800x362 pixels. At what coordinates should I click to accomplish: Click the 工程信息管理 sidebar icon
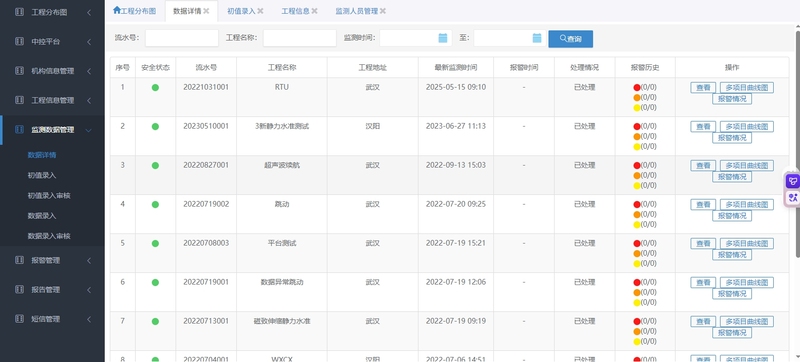(x=19, y=100)
